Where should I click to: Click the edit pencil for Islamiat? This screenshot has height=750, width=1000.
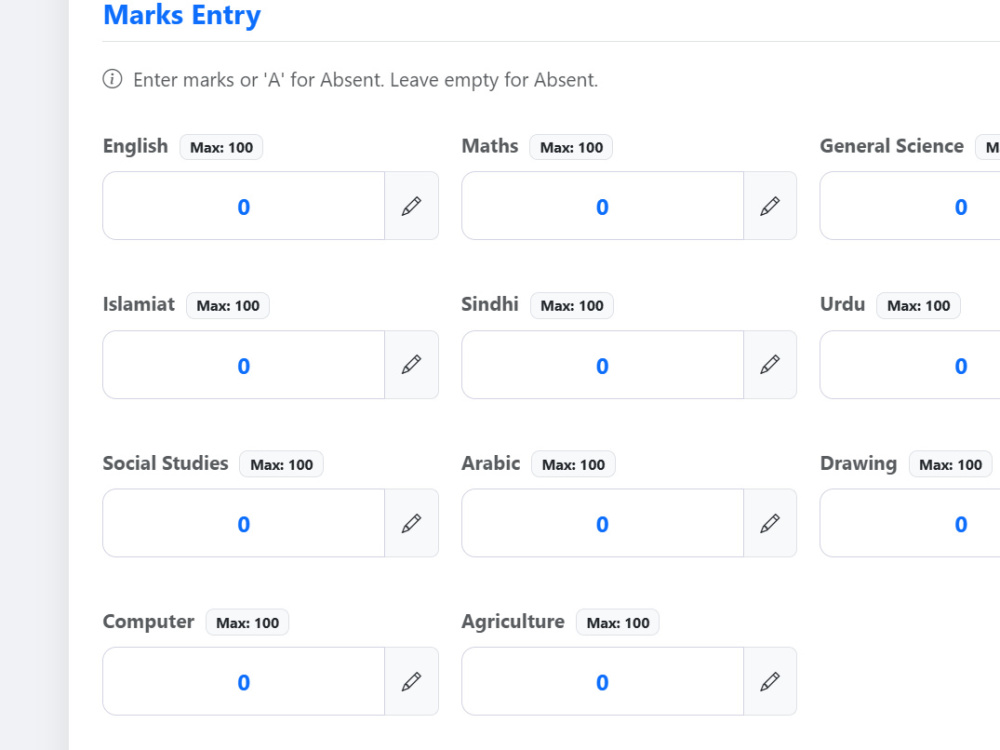pyautogui.click(x=411, y=365)
